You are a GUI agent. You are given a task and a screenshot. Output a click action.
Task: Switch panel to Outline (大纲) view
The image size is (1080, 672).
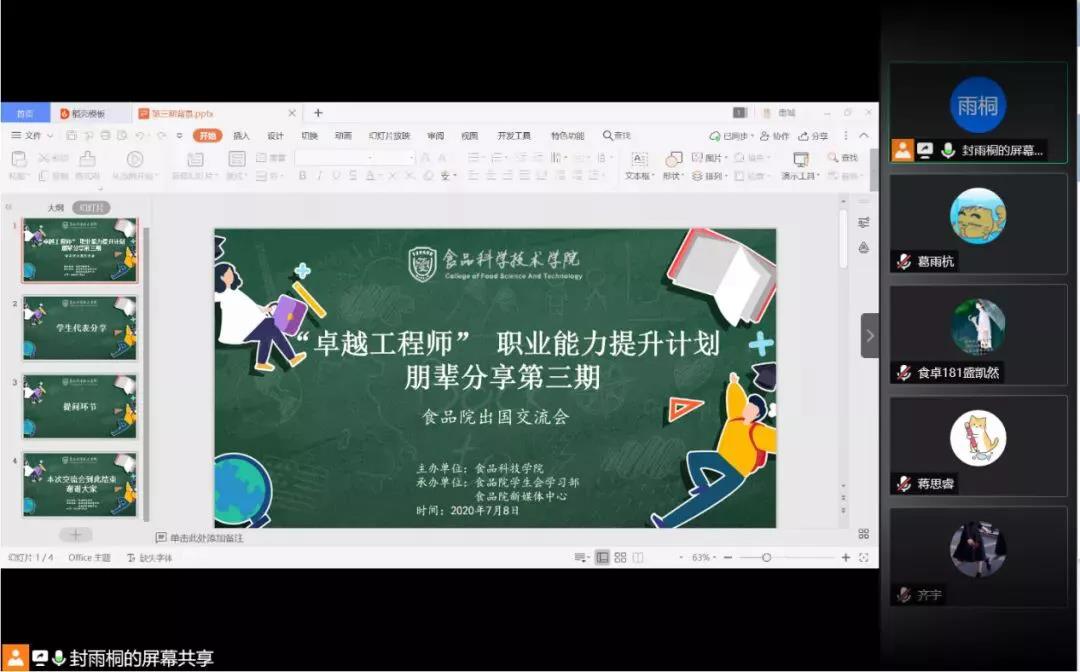click(56, 208)
